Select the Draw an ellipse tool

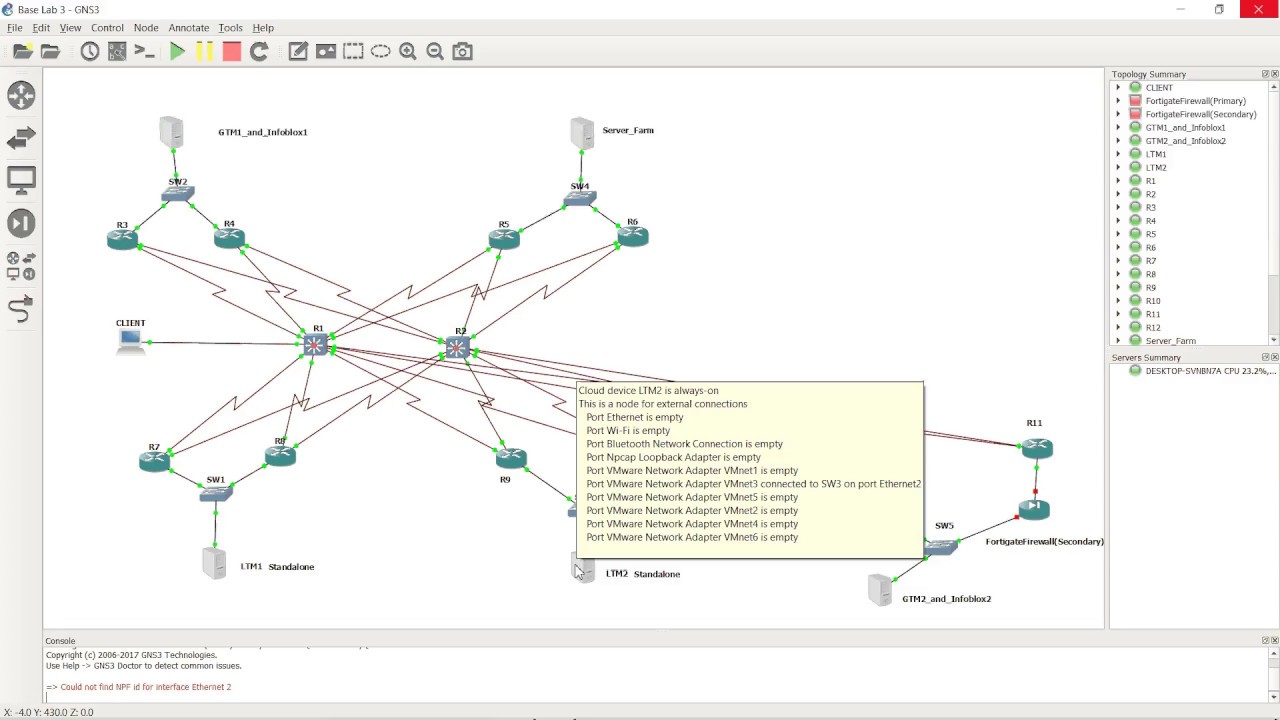(x=380, y=51)
